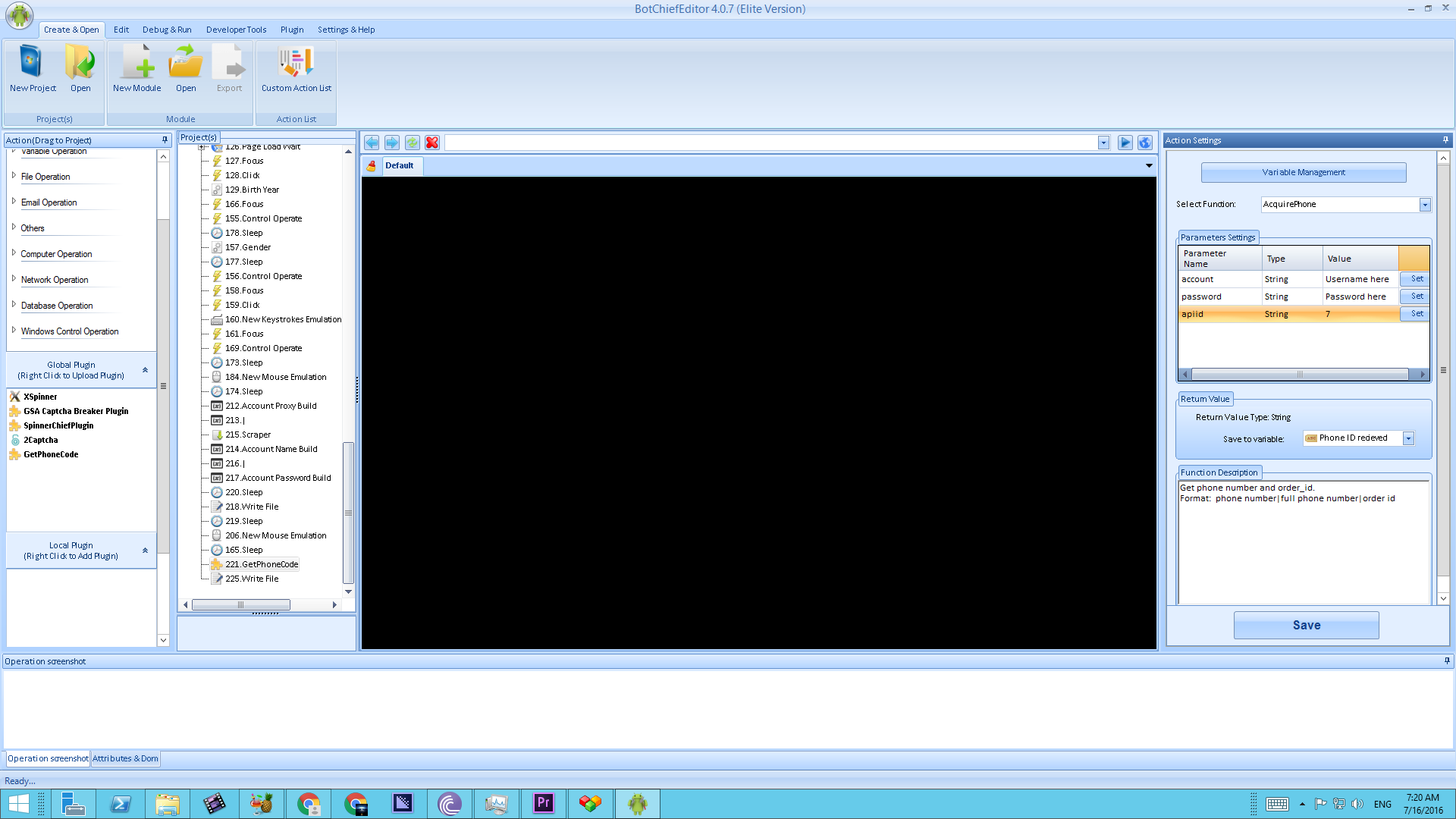Viewport: 1456px width, 819px height.
Task: Select the 221.GetPhoneCode tree item
Action: tap(262, 564)
